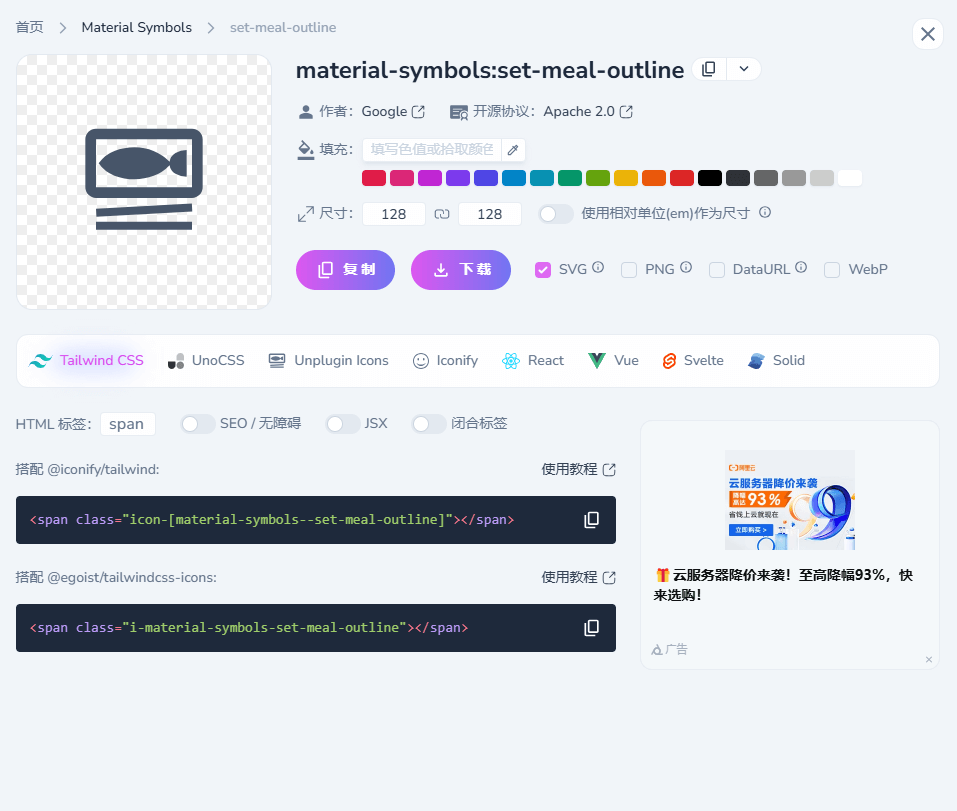Open the Google author external link
The image size is (957, 811).
click(393, 112)
